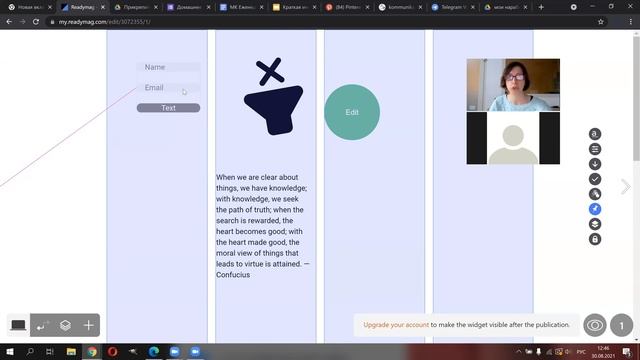The height and width of the screenshot is (360, 640).
Task: Open File Explorer from the taskbar
Action: 71,351
